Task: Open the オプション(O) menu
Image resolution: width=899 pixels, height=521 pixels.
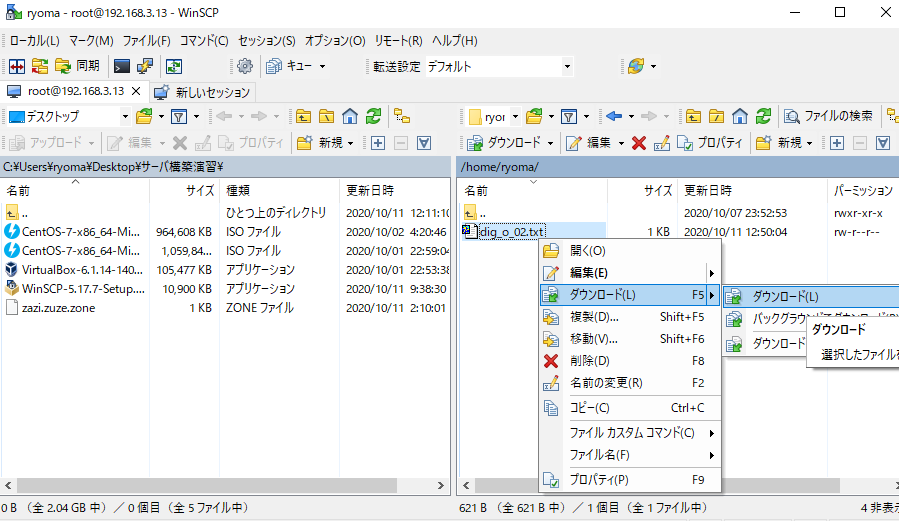Action: (335, 41)
